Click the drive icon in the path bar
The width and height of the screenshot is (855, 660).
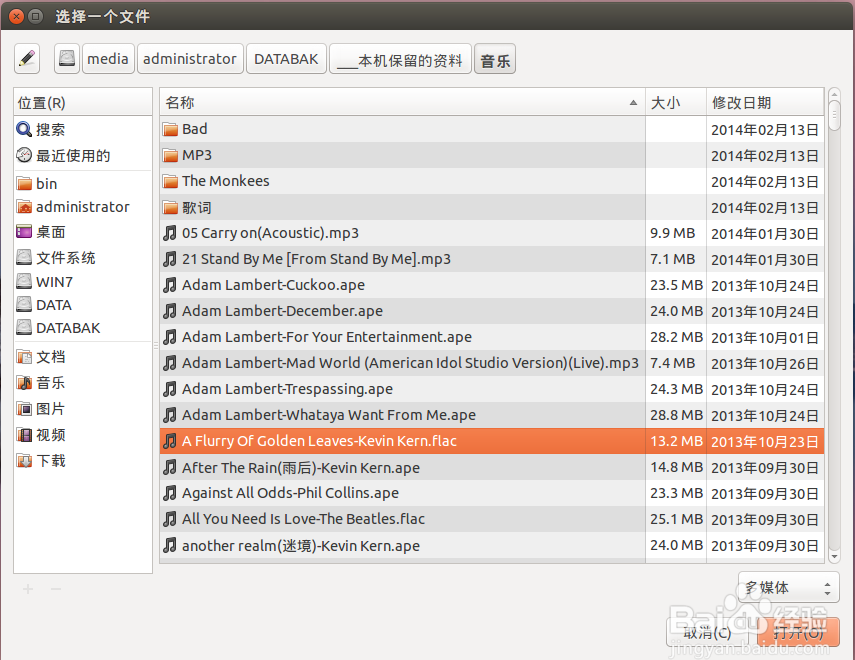point(67,58)
